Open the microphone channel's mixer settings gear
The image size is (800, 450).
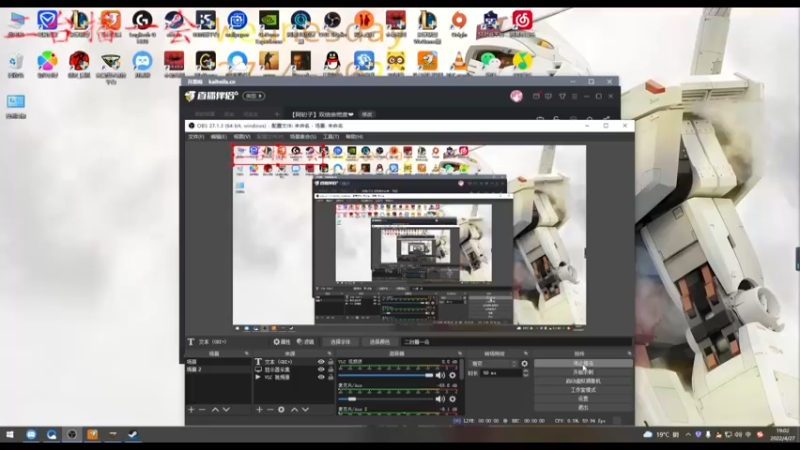click(453, 399)
